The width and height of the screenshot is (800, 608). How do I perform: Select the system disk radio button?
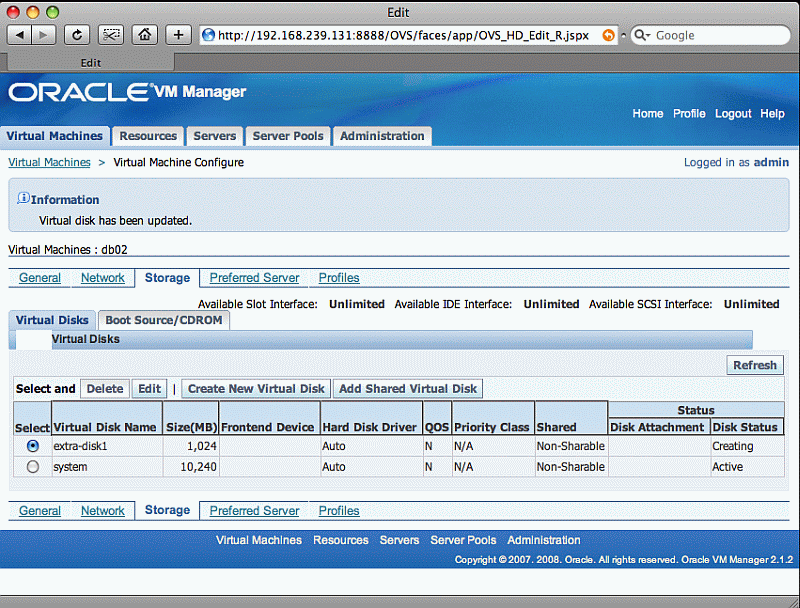(x=33, y=467)
